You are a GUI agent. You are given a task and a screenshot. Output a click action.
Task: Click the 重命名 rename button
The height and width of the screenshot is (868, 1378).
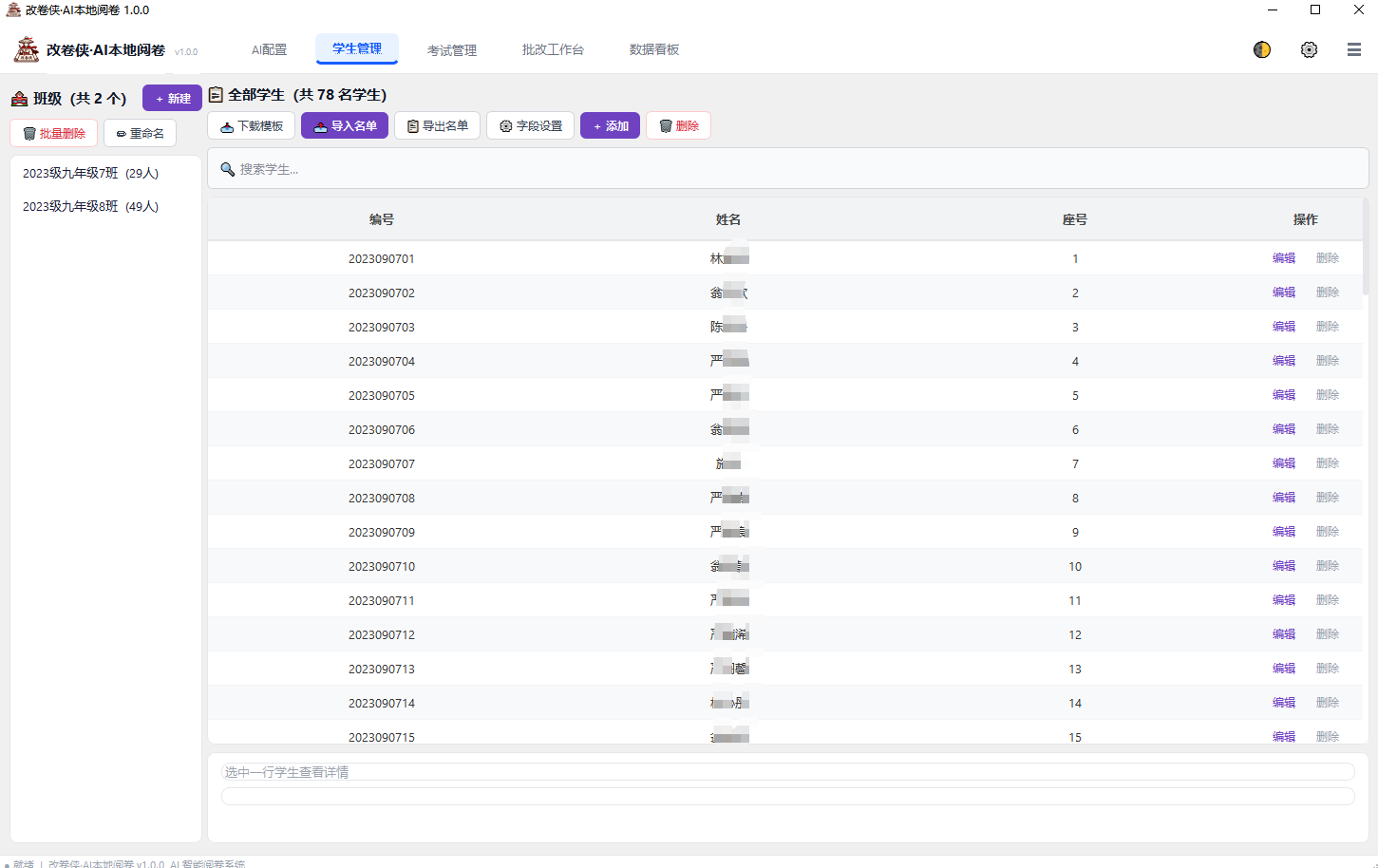pyautogui.click(x=141, y=133)
